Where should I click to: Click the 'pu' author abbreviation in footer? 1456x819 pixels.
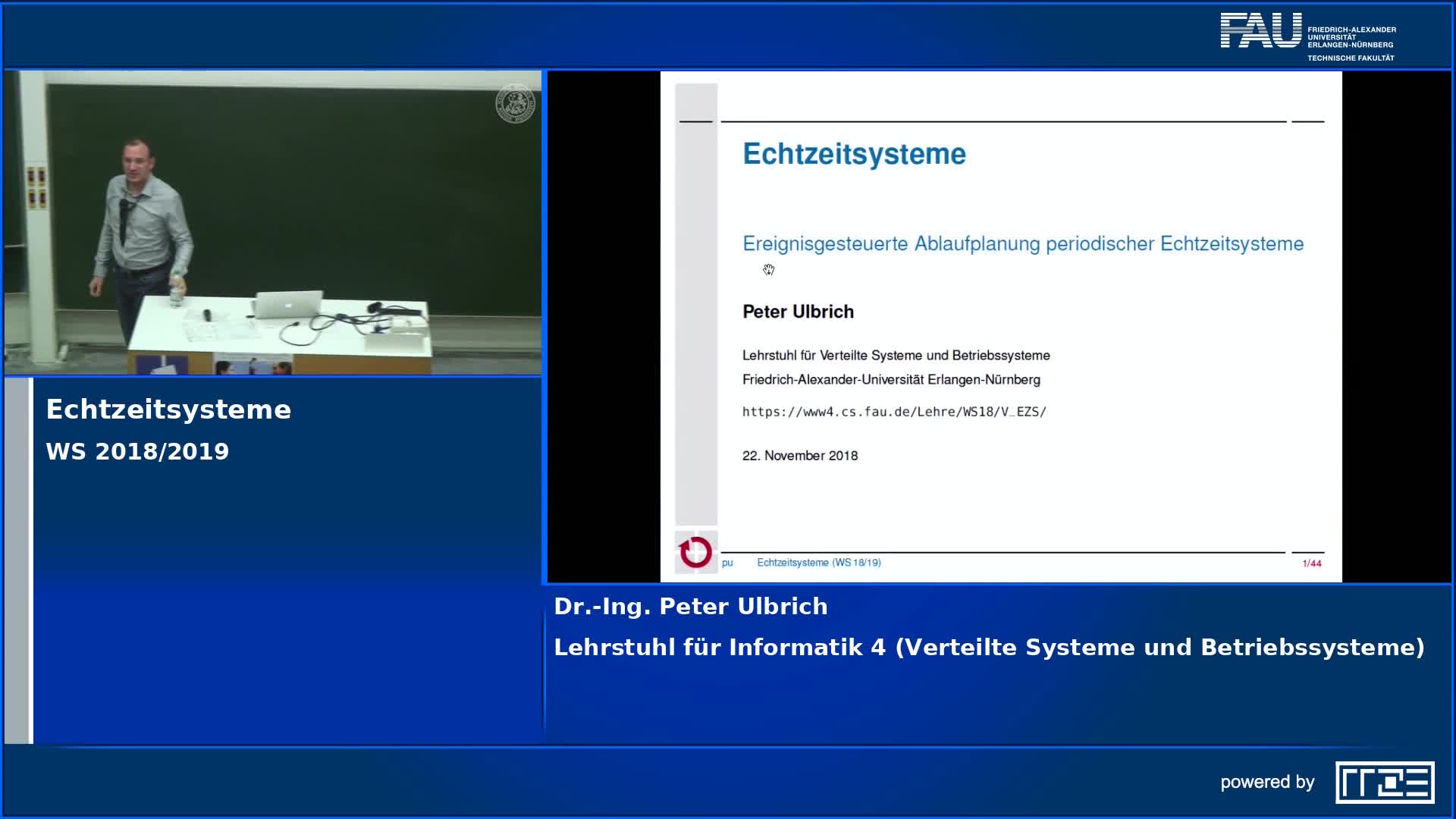727,563
